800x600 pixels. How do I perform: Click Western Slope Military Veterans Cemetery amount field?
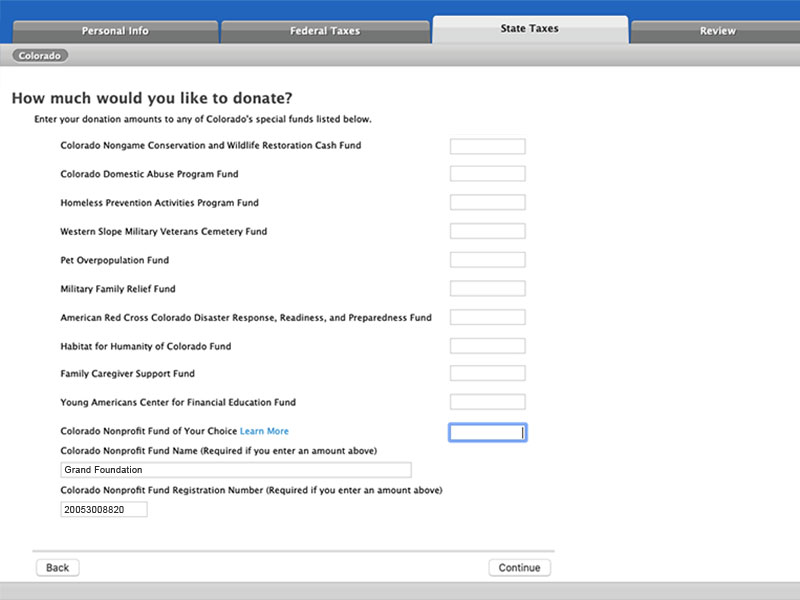click(487, 232)
